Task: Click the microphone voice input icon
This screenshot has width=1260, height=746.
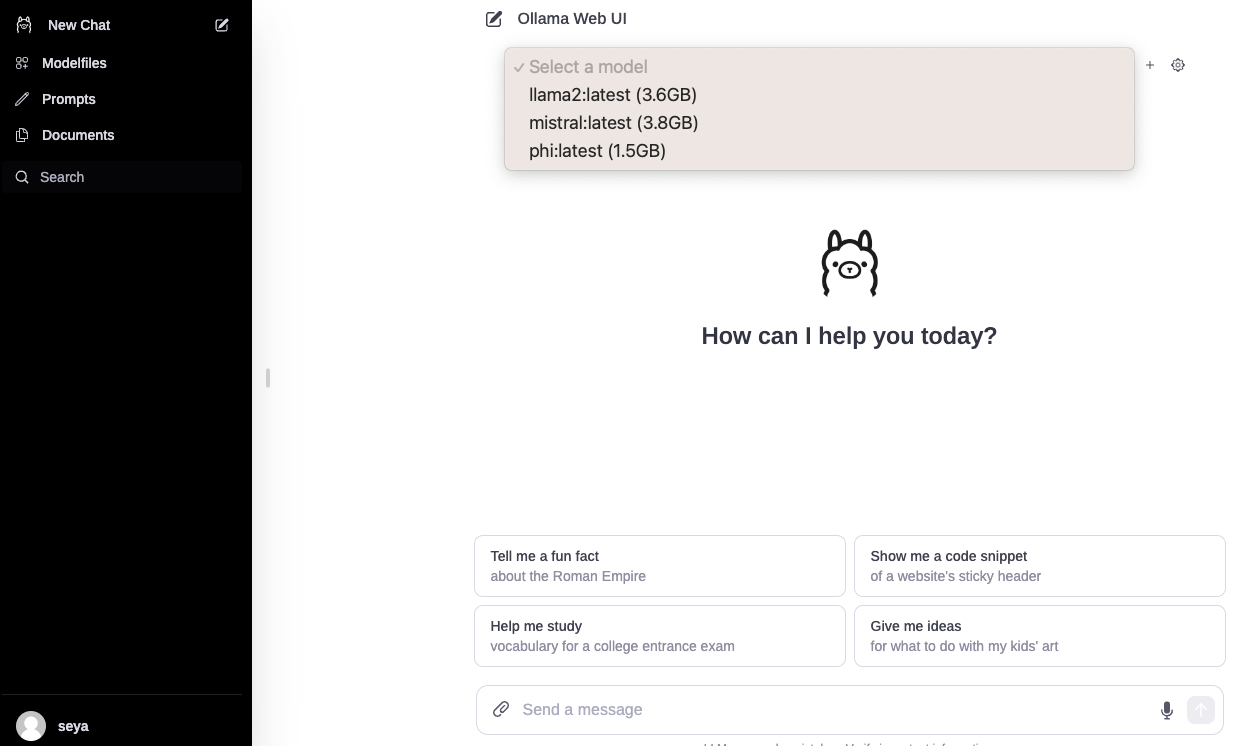Action: coord(1167,710)
